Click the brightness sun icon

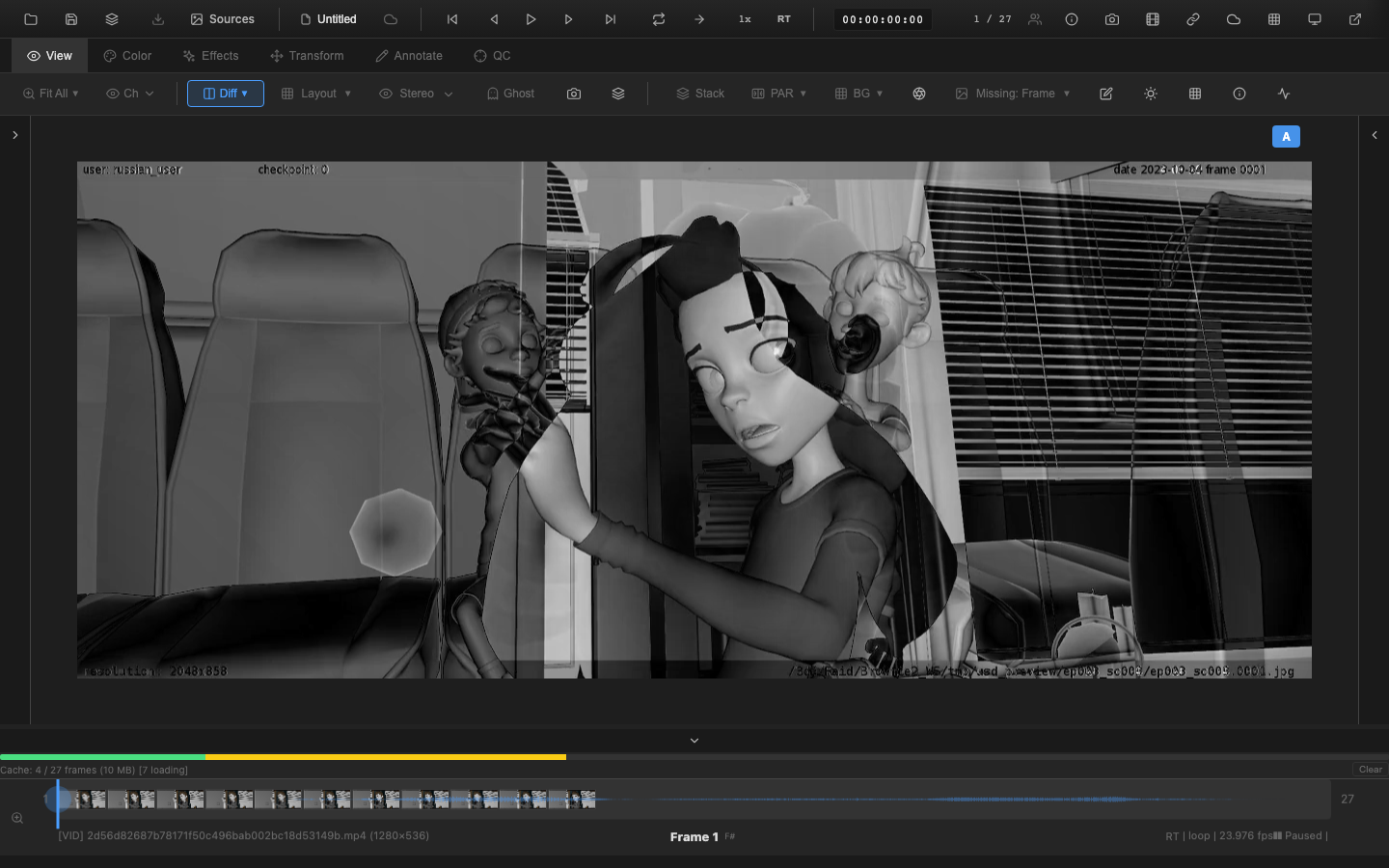pyautogui.click(x=1151, y=94)
